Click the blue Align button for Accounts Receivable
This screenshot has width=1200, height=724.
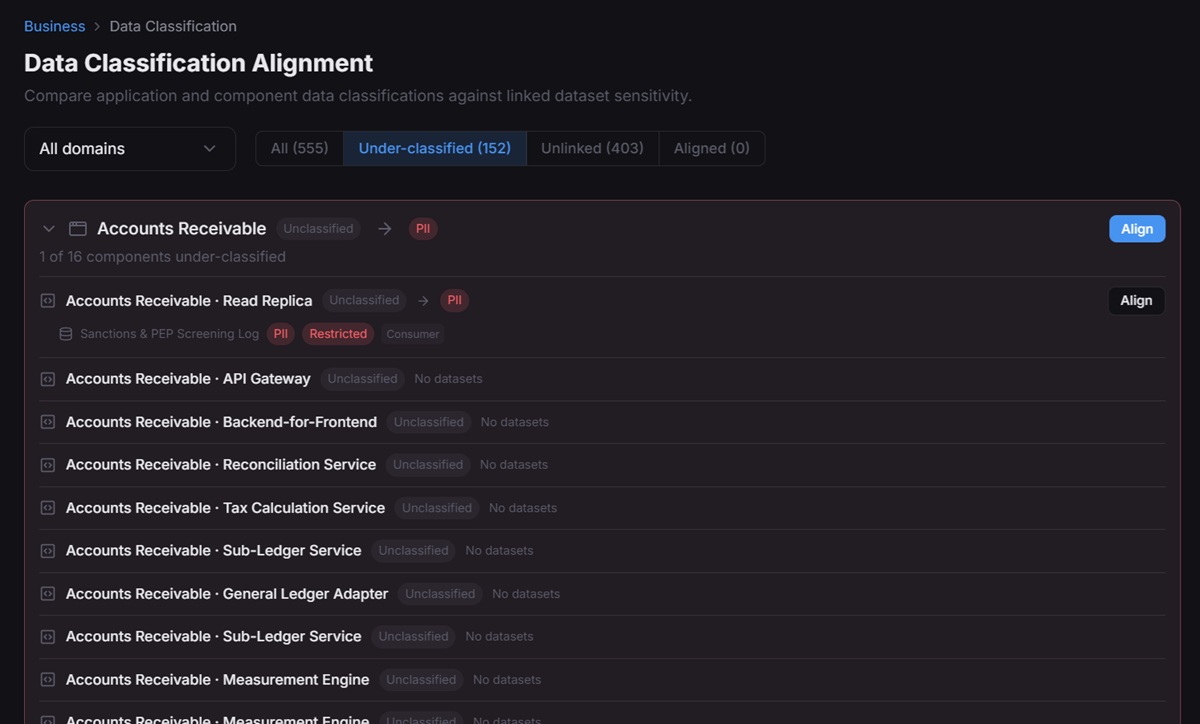click(1137, 229)
